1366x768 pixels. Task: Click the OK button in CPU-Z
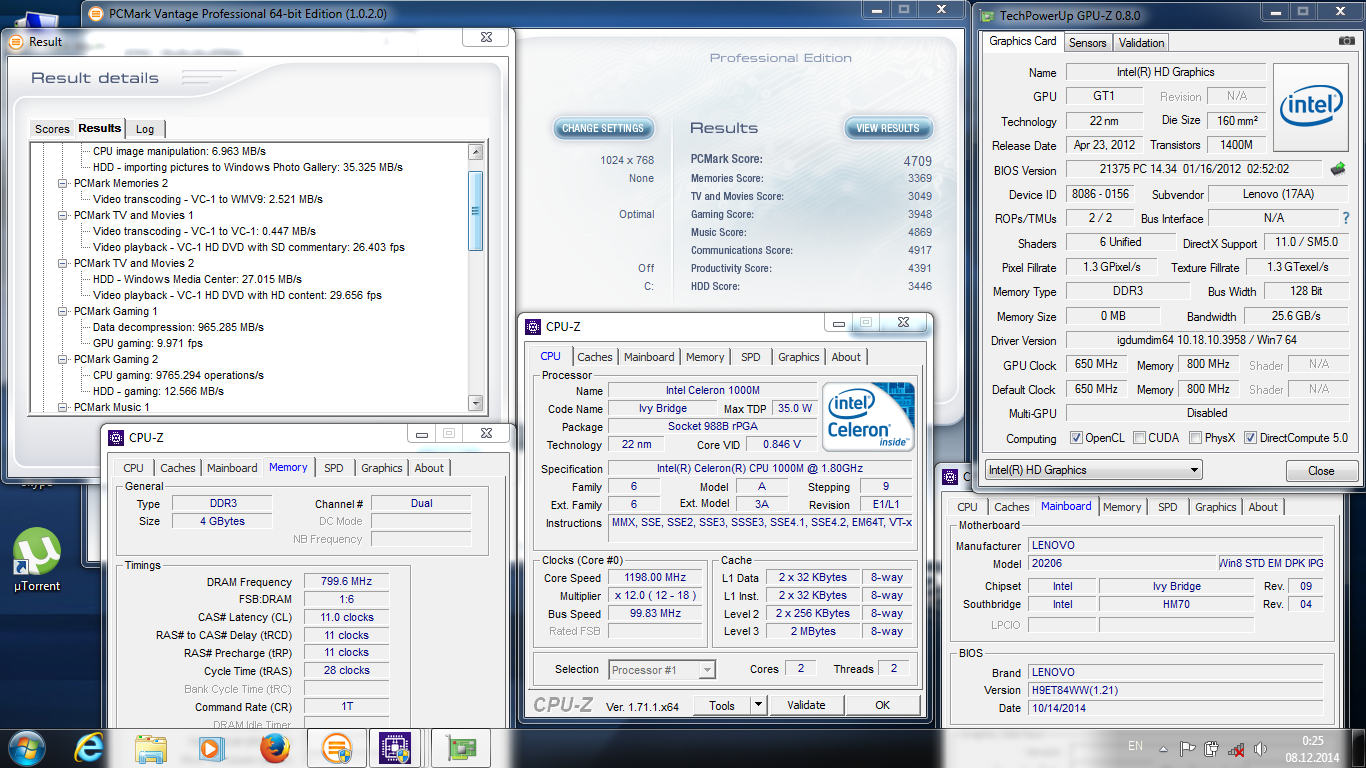(x=882, y=705)
